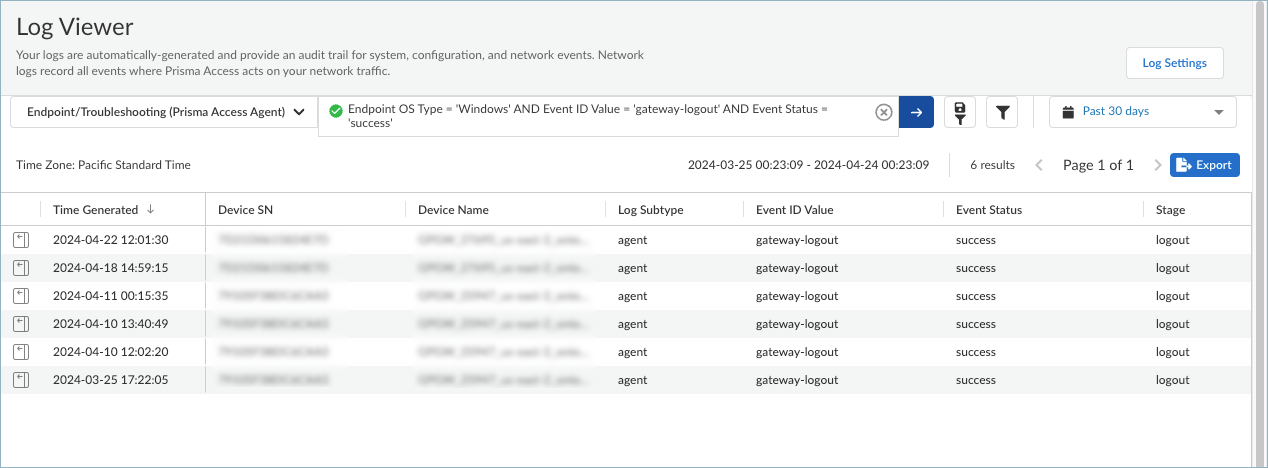Open the filter funnel icon

pyautogui.click(x=1002, y=112)
